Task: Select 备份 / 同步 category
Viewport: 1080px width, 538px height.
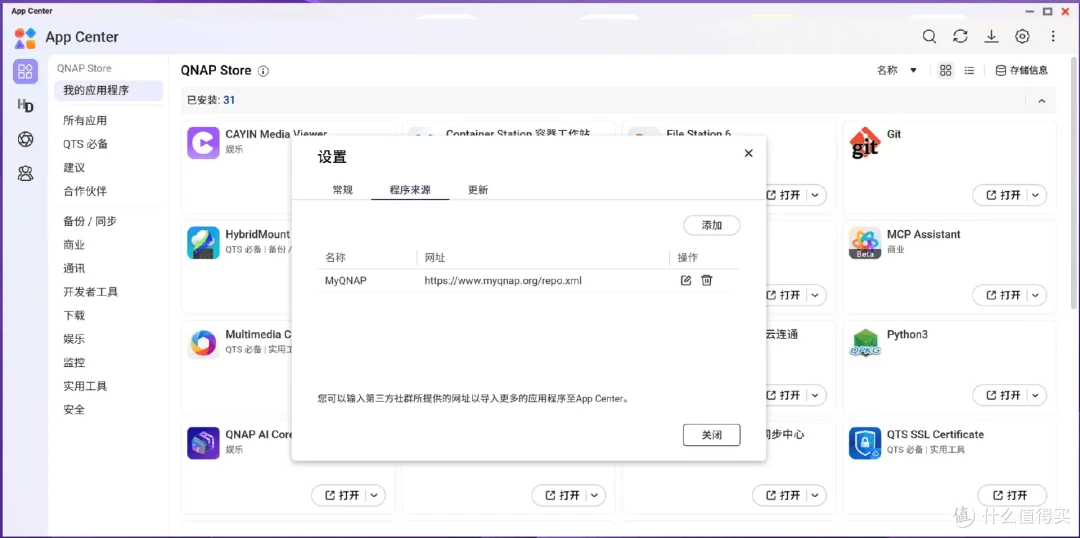Action: tap(90, 221)
